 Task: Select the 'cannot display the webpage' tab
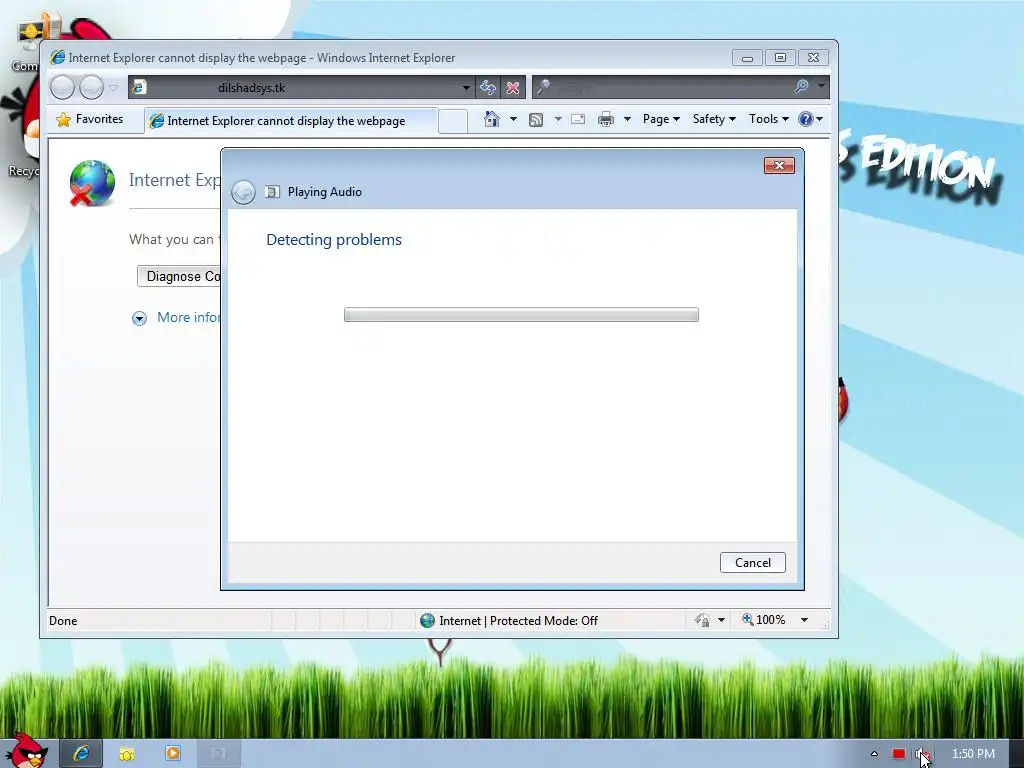291,121
